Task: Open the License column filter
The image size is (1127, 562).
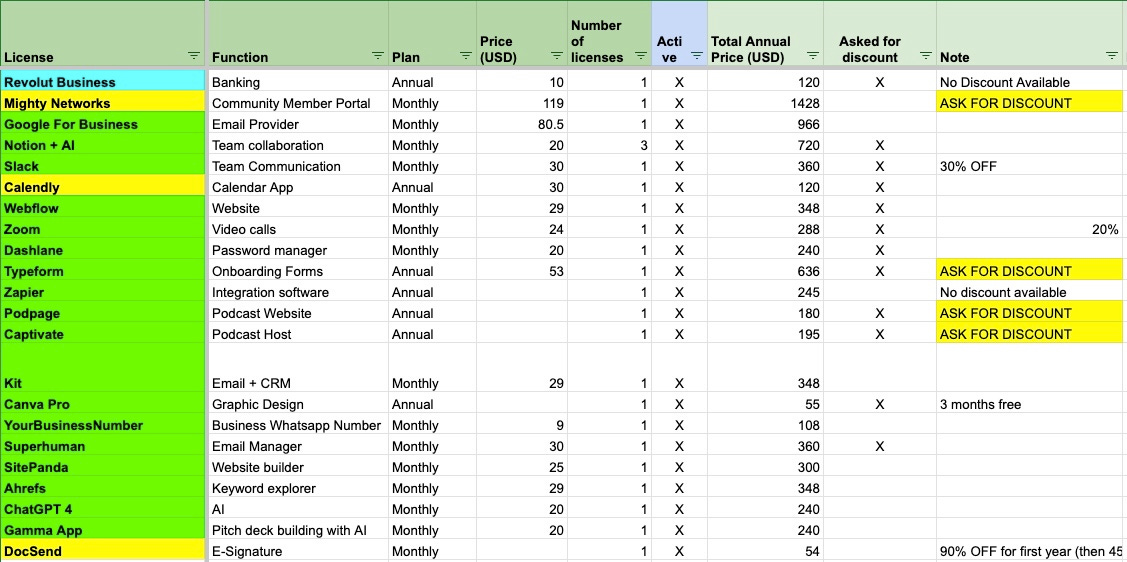Action: (193, 56)
